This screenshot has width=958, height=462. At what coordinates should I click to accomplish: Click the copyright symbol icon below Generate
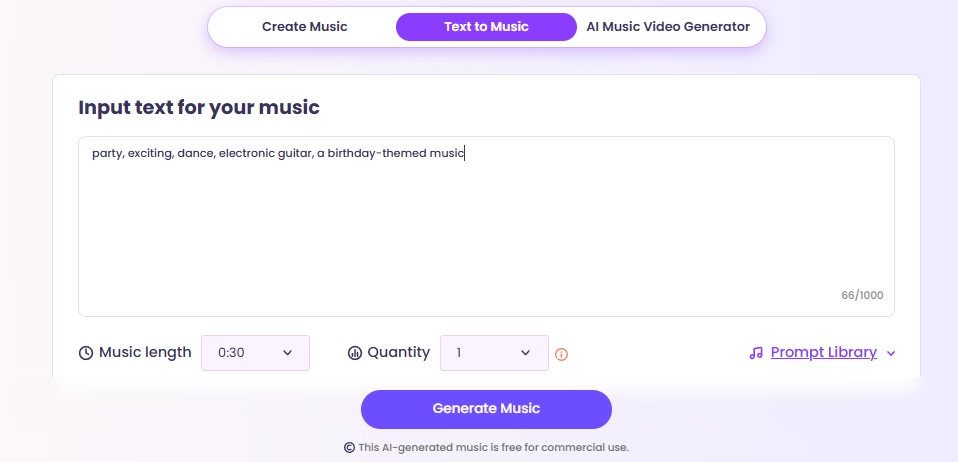[349, 448]
